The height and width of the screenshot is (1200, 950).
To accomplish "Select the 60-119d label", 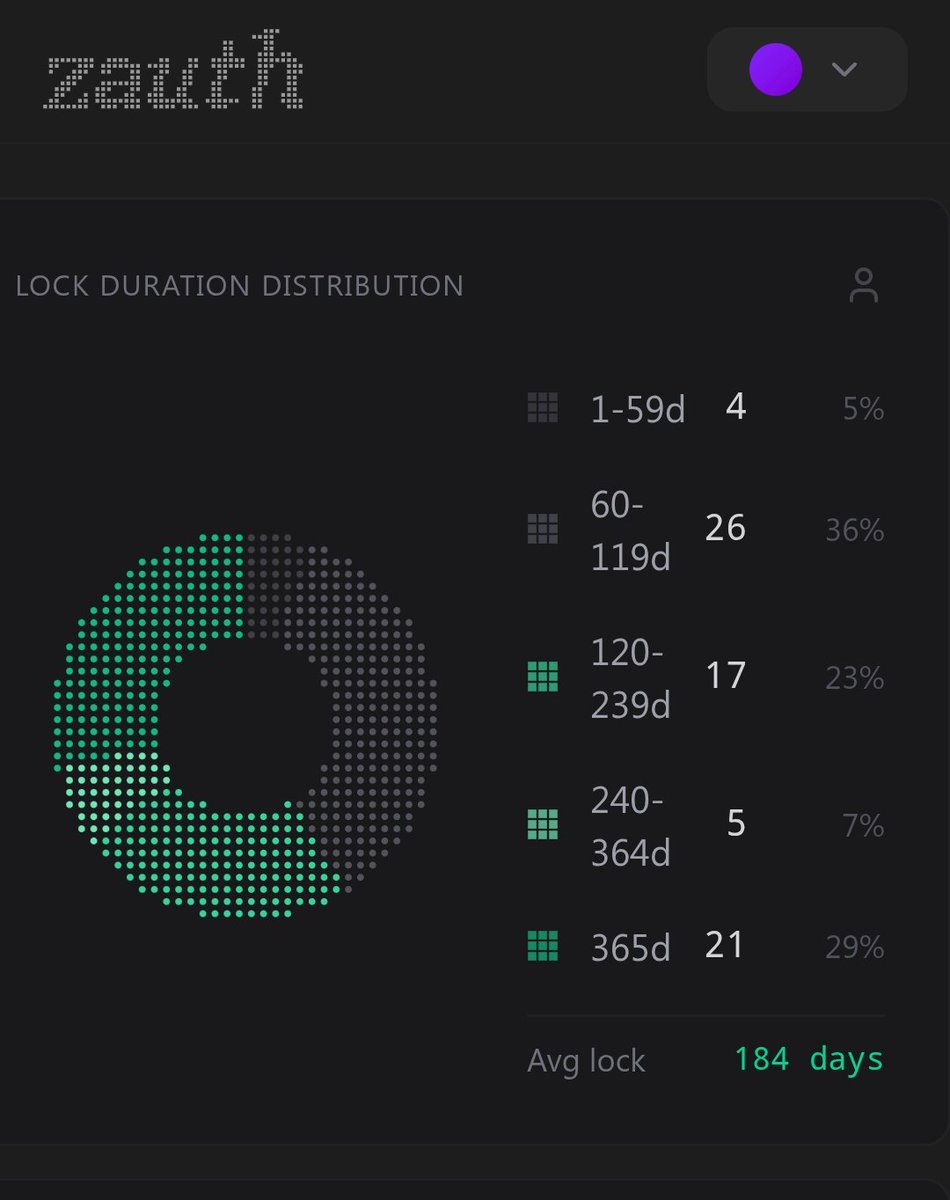I will pos(630,531).
